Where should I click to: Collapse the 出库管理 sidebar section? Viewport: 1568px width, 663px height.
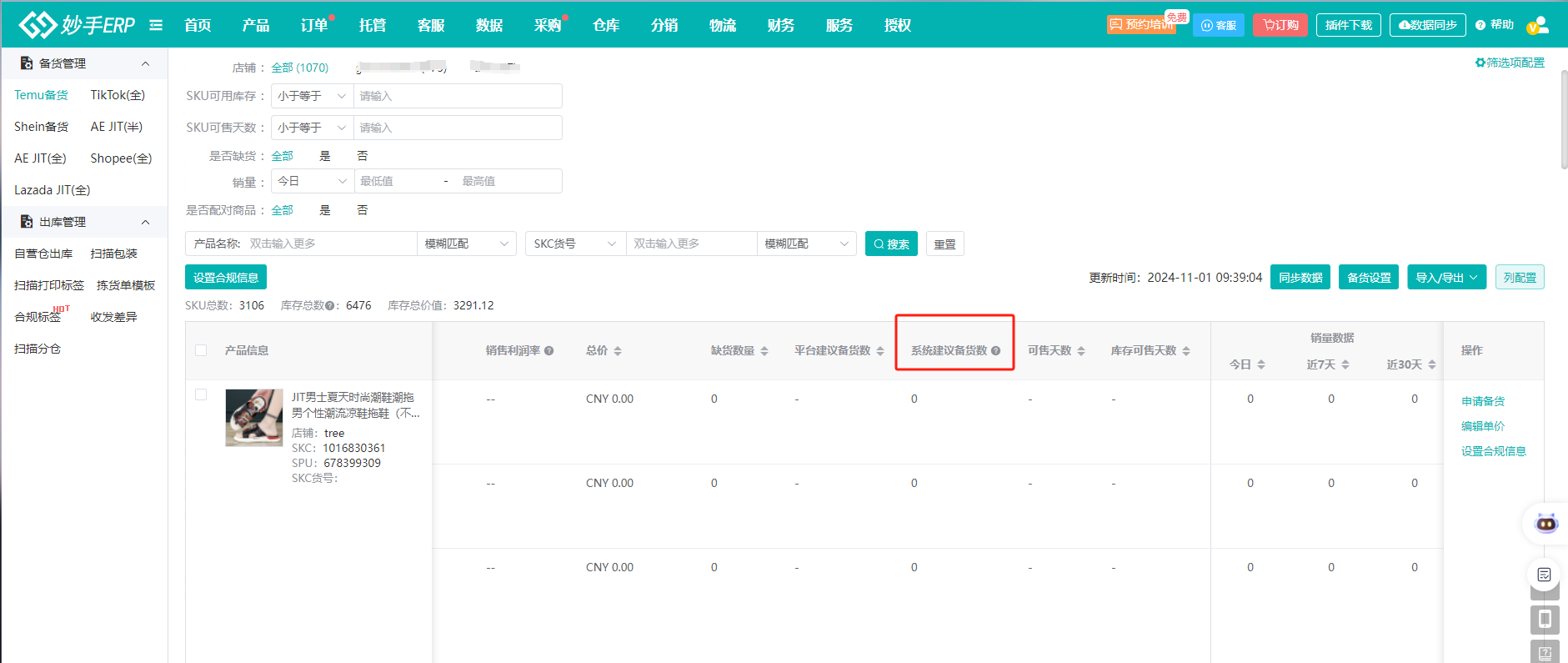click(x=145, y=222)
